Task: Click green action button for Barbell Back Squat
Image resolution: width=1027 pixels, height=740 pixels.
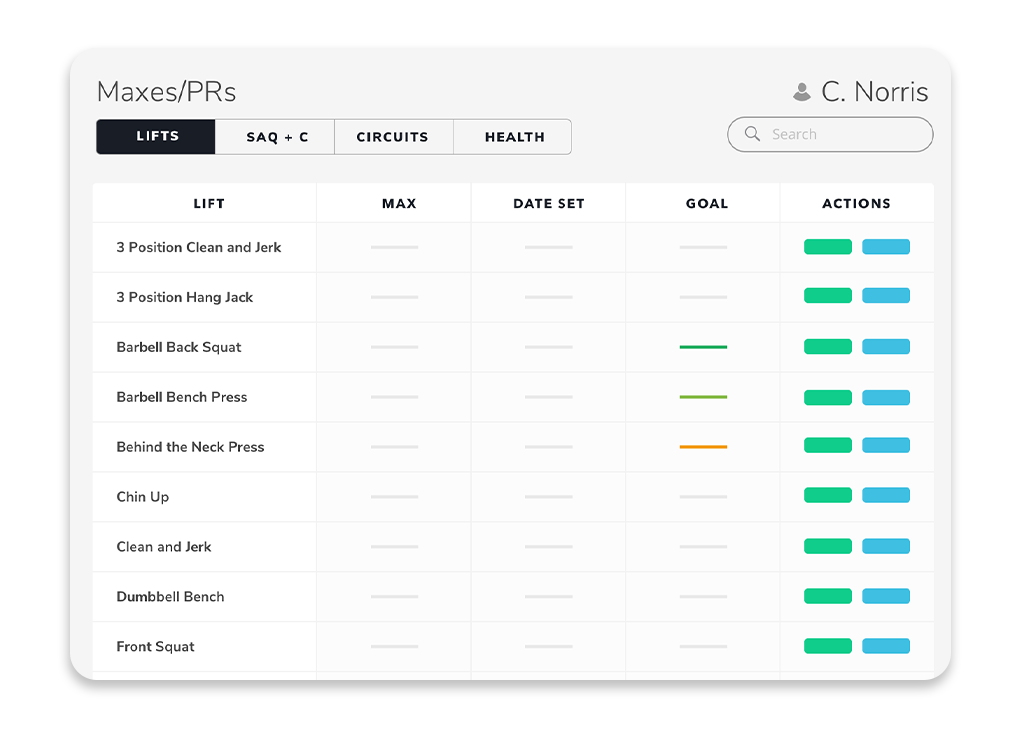Action: coord(827,347)
